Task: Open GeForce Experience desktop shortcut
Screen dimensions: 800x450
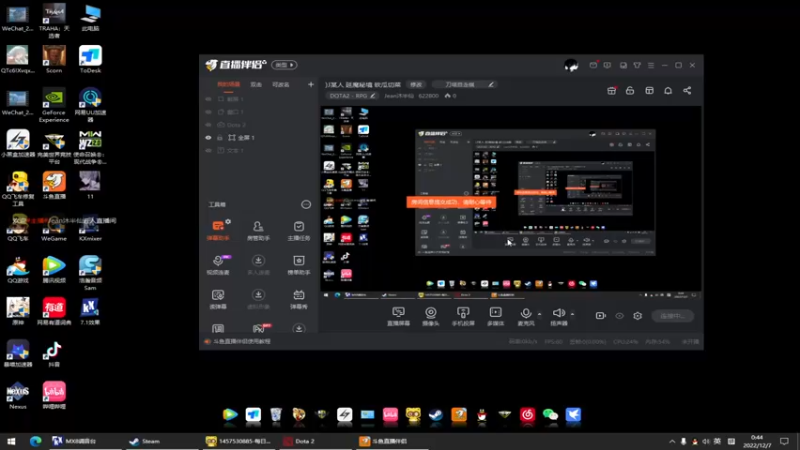Action: [54, 106]
